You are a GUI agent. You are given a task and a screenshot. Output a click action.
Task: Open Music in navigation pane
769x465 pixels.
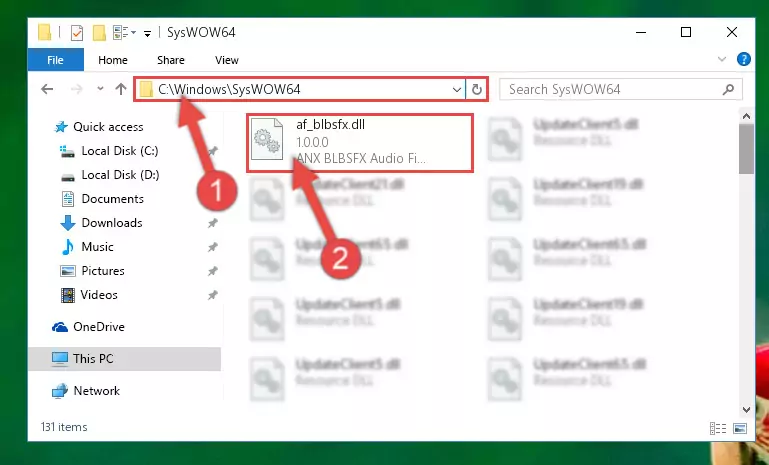pos(97,247)
